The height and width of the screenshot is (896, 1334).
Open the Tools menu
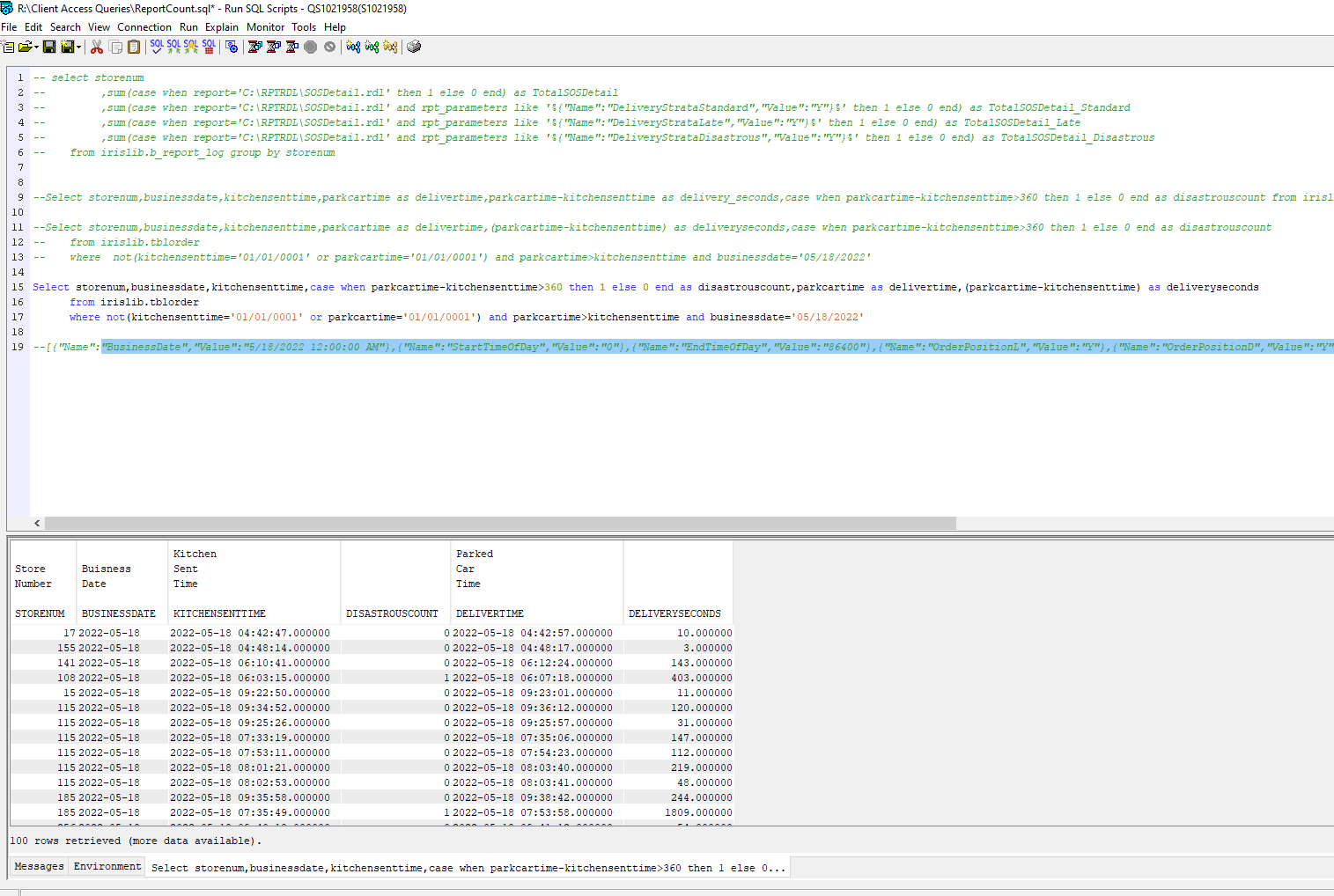pyautogui.click(x=304, y=27)
